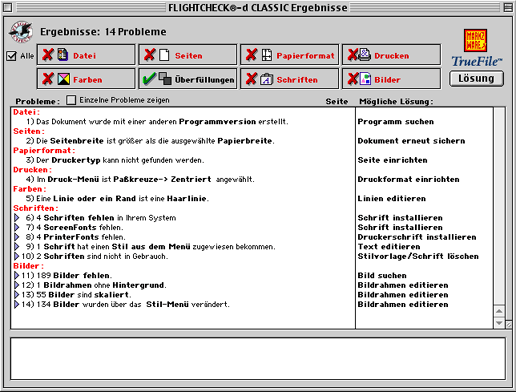Image resolution: width=516 pixels, height=392 pixels.
Task: Click the red X next to Seiten
Action: click(x=150, y=55)
